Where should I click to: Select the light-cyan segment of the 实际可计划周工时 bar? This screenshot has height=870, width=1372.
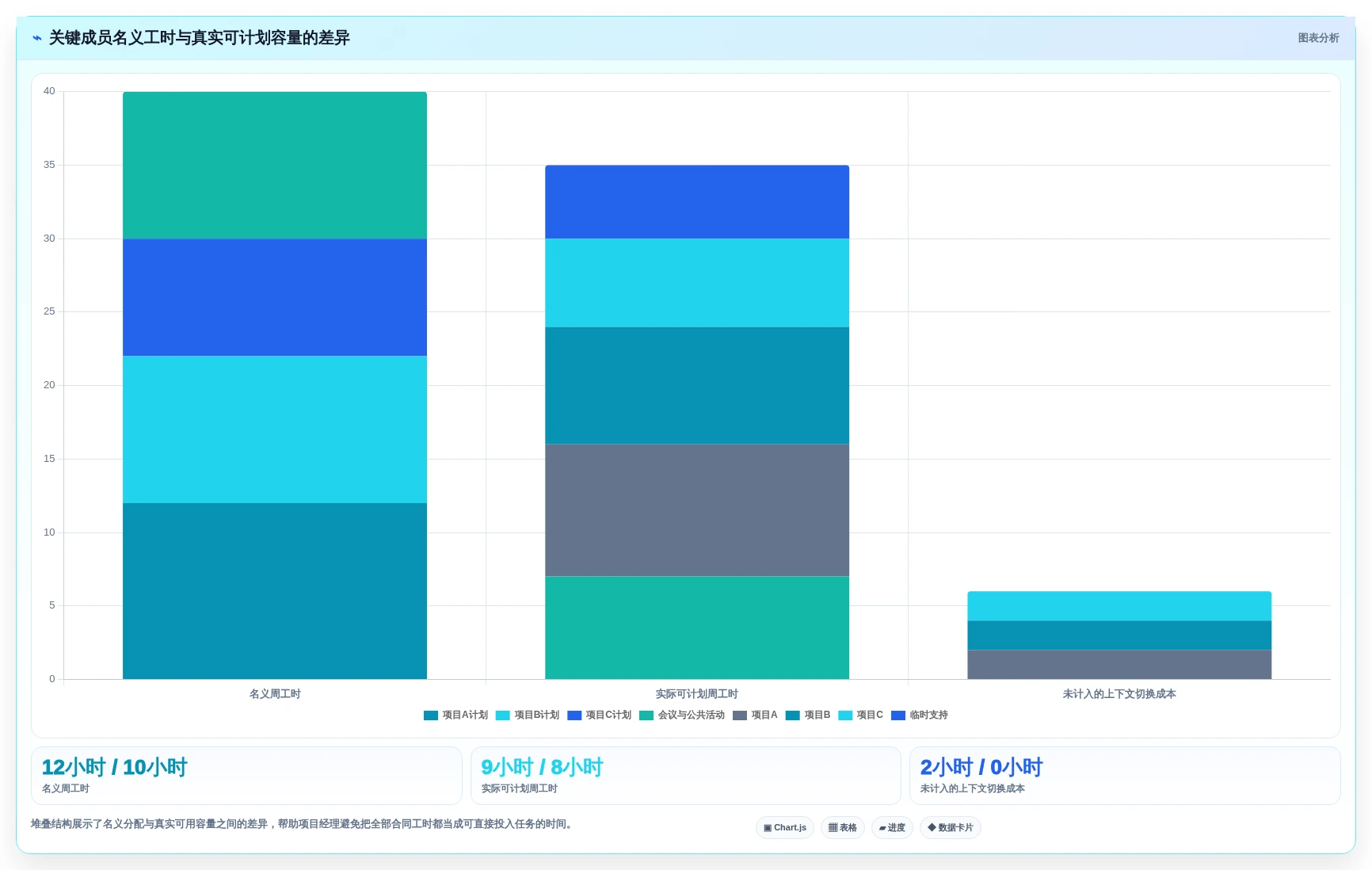pyautogui.click(x=697, y=283)
